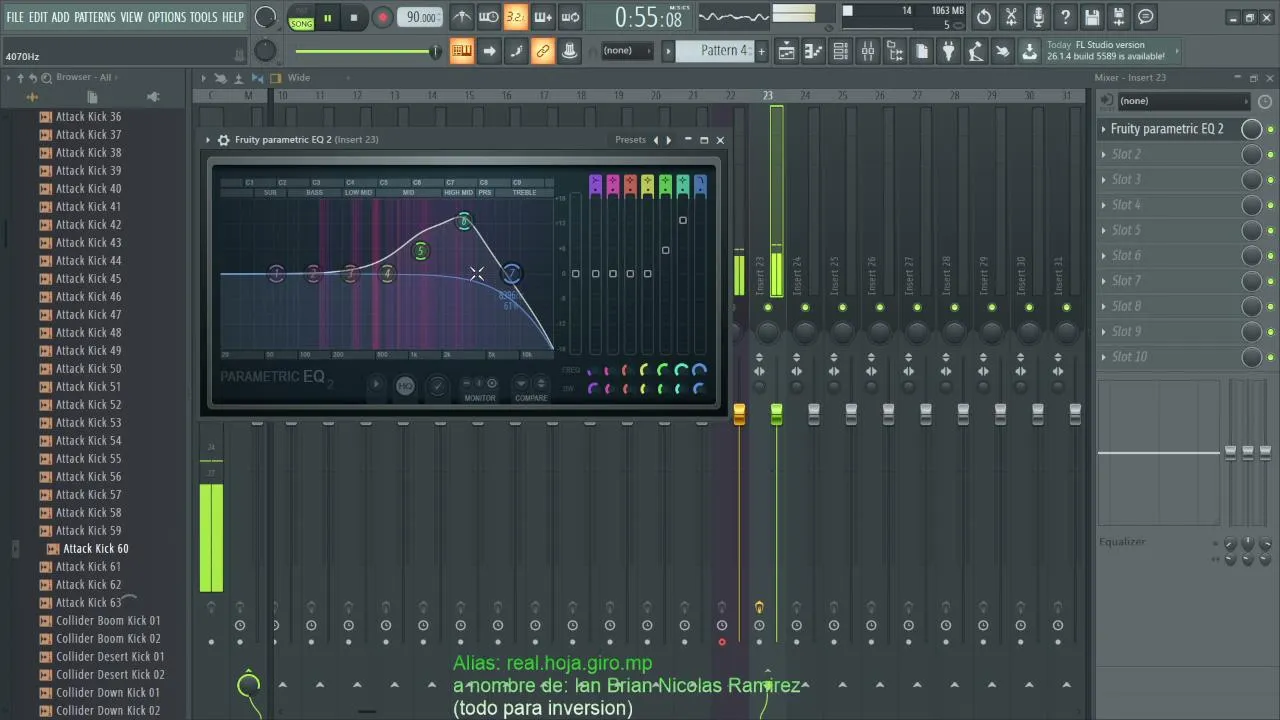The height and width of the screenshot is (720, 1280).
Task: Open the EQ plugin gear settings icon
Action: click(x=224, y=140)
